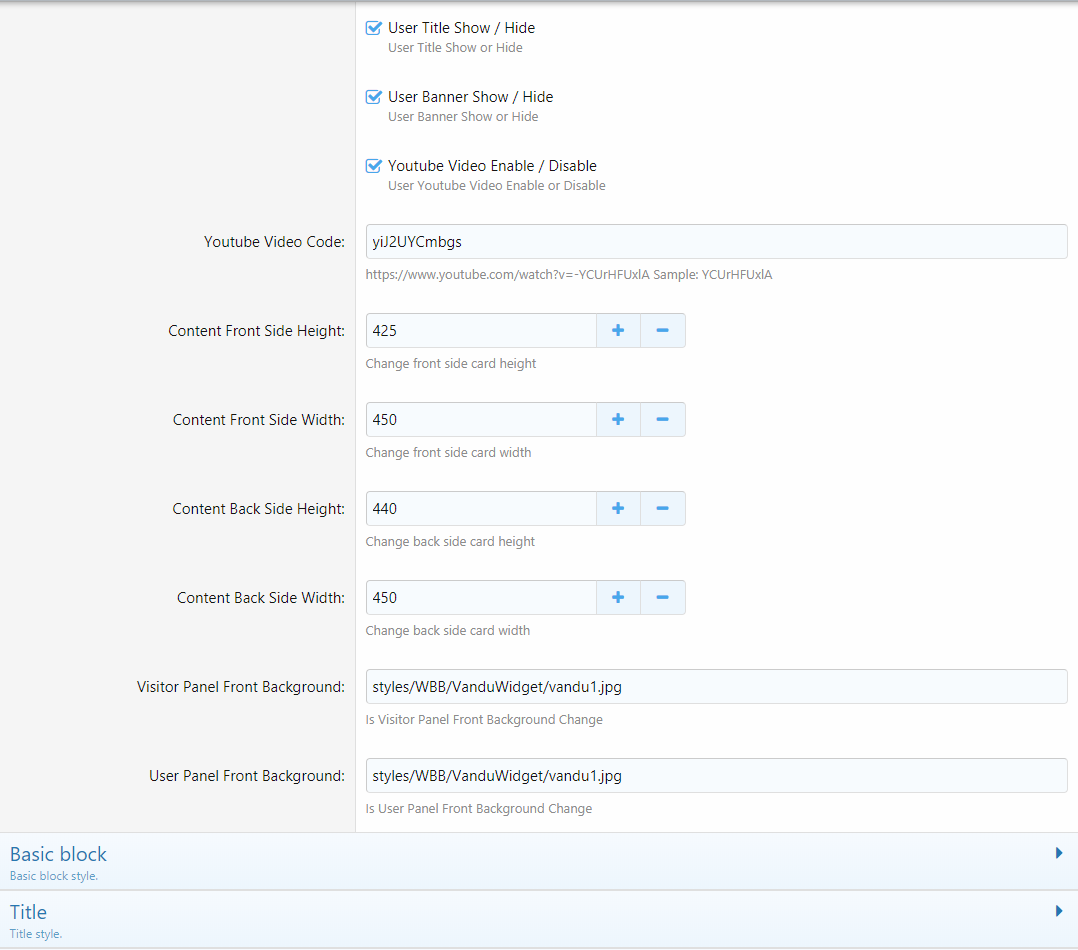Toggle User Banner Show / Hide checkbox
This screenshot has height=950, width=1078.
coord(374,97)
